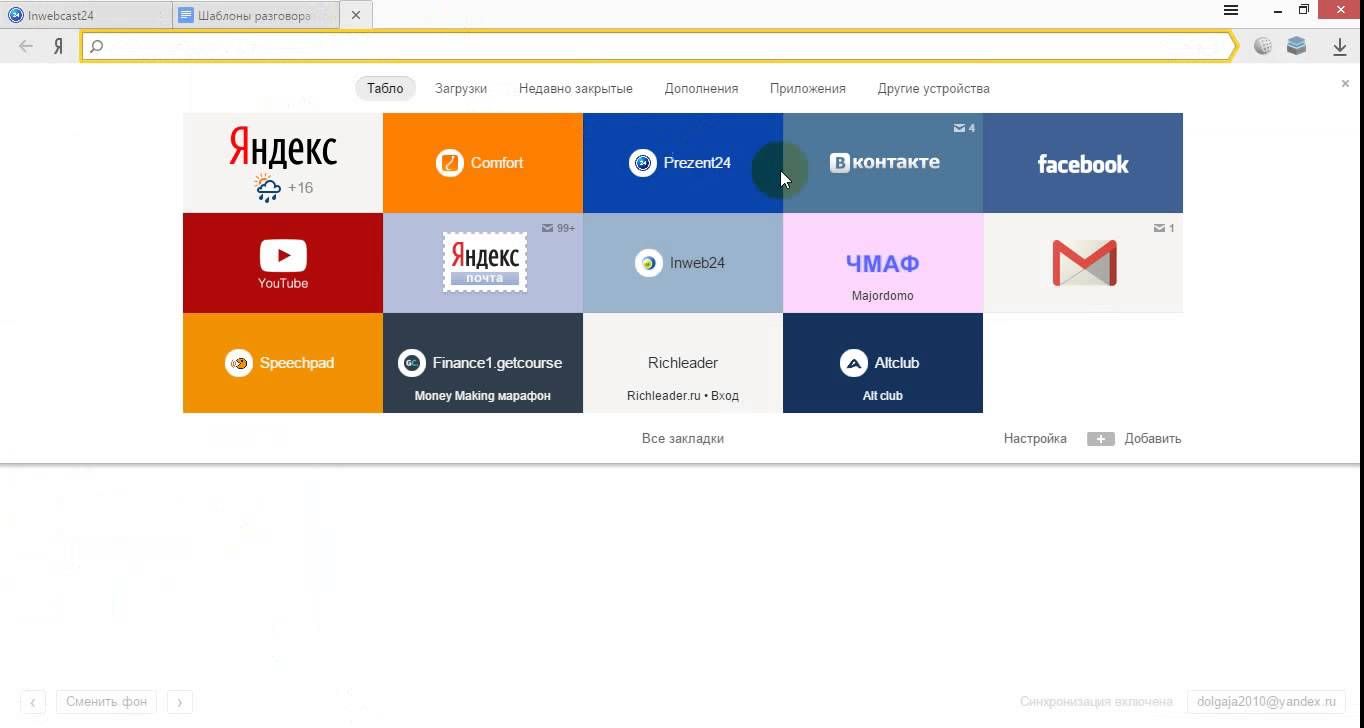The width and height of the screenshot is (1364, 728).
Task: Click the Gmail unread counter 1
Action: pos(1164,228)
